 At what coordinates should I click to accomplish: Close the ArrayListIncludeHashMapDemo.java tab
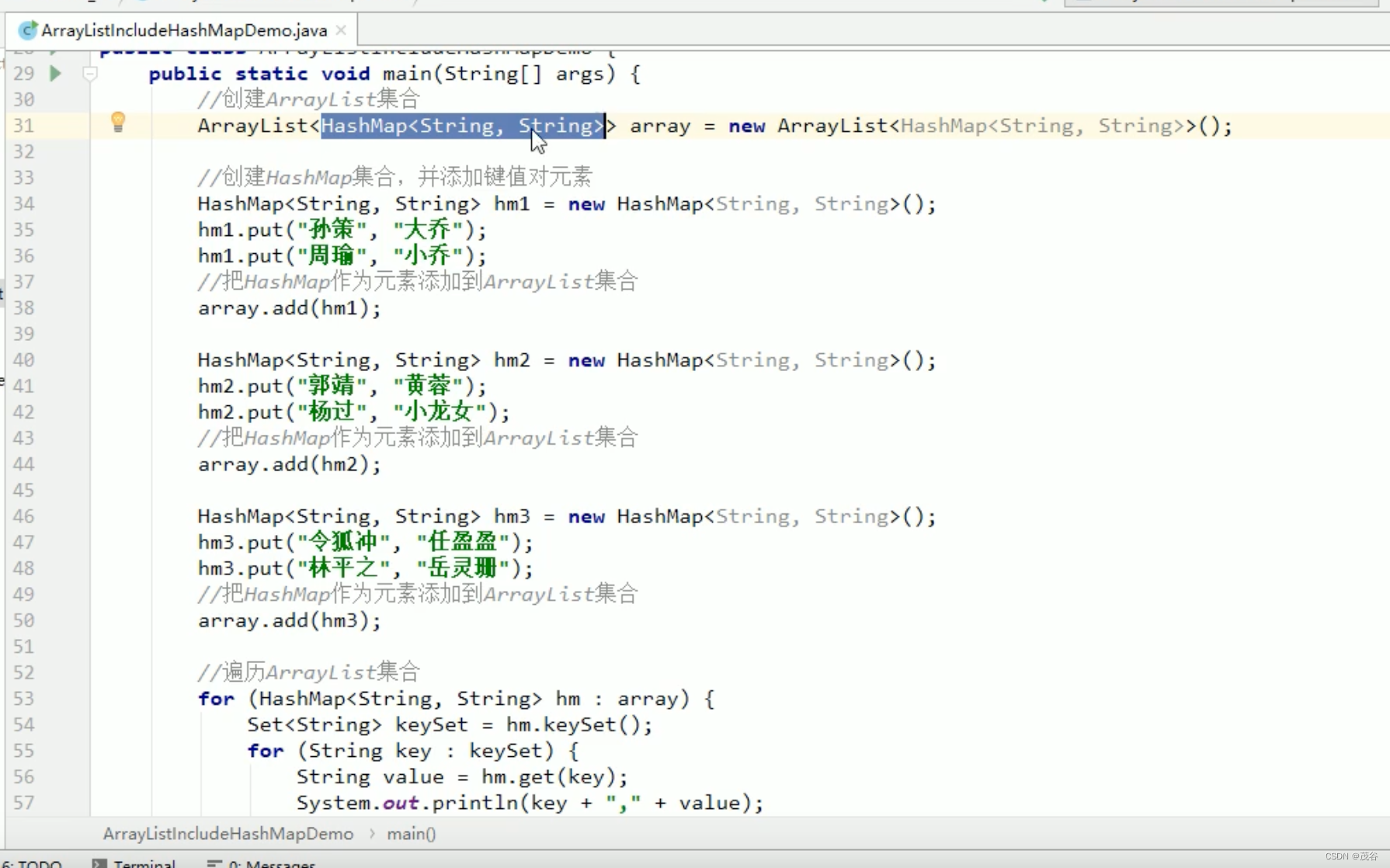(x=341, y=30)
